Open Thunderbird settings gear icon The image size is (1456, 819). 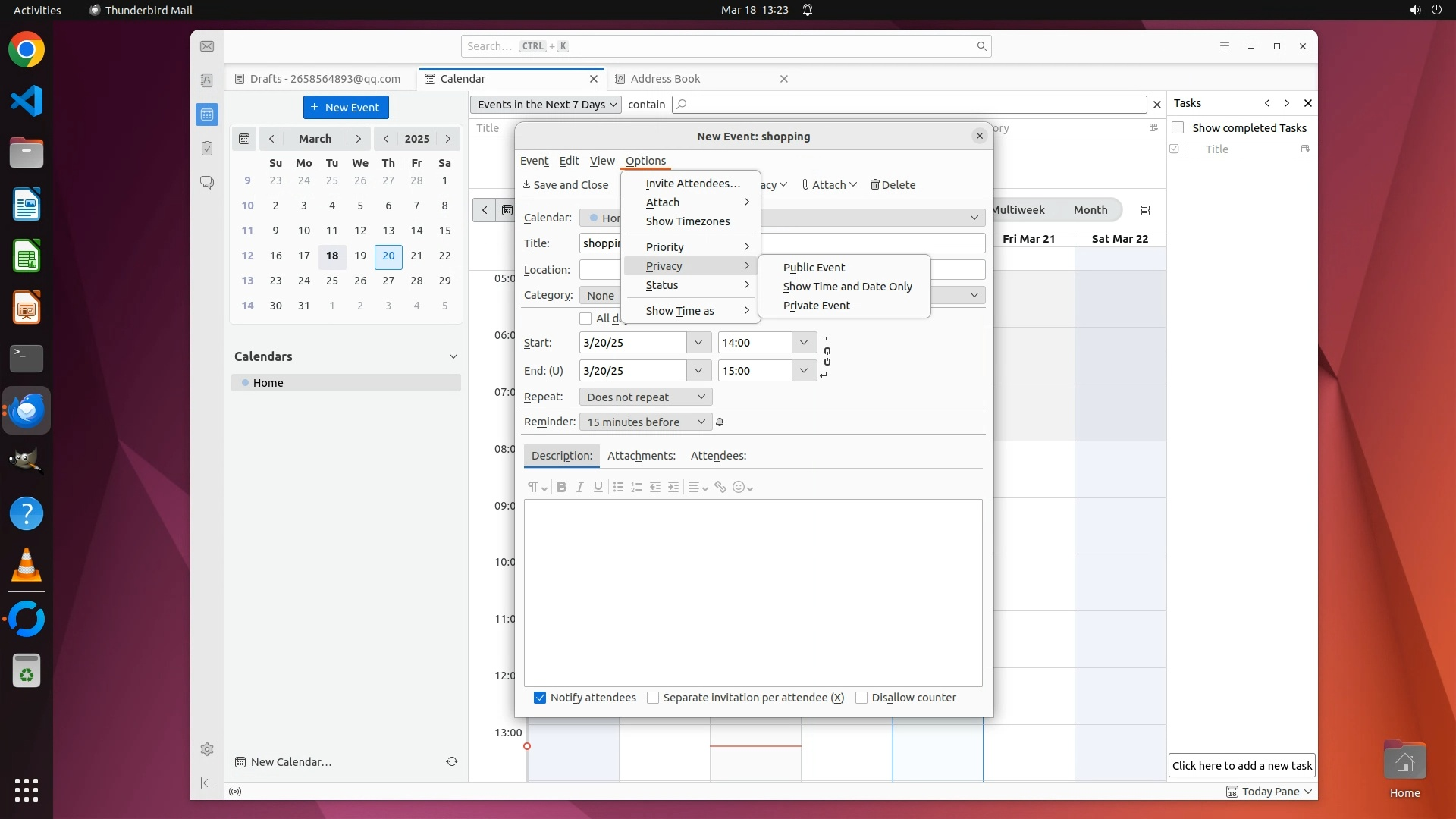[x=207, y=749]
